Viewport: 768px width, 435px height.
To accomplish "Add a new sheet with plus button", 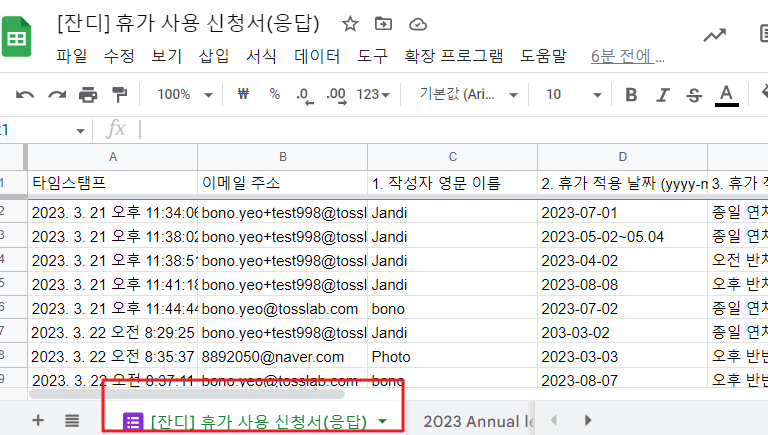I will pyautogui.click(x=38, y=421).
